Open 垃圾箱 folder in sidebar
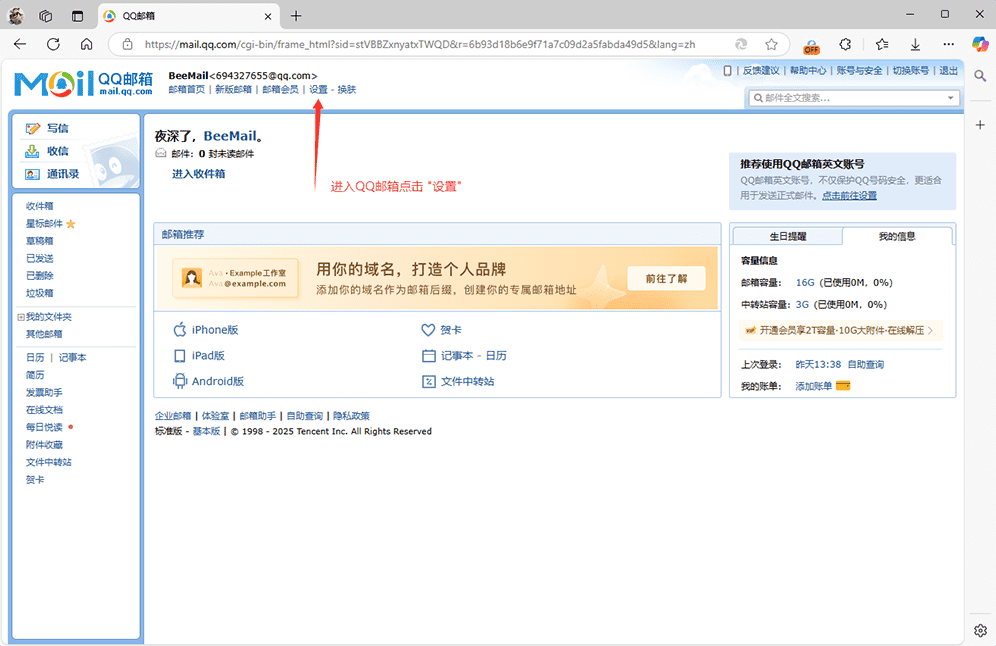The image size is (996, 646). [x=39, y=293]
